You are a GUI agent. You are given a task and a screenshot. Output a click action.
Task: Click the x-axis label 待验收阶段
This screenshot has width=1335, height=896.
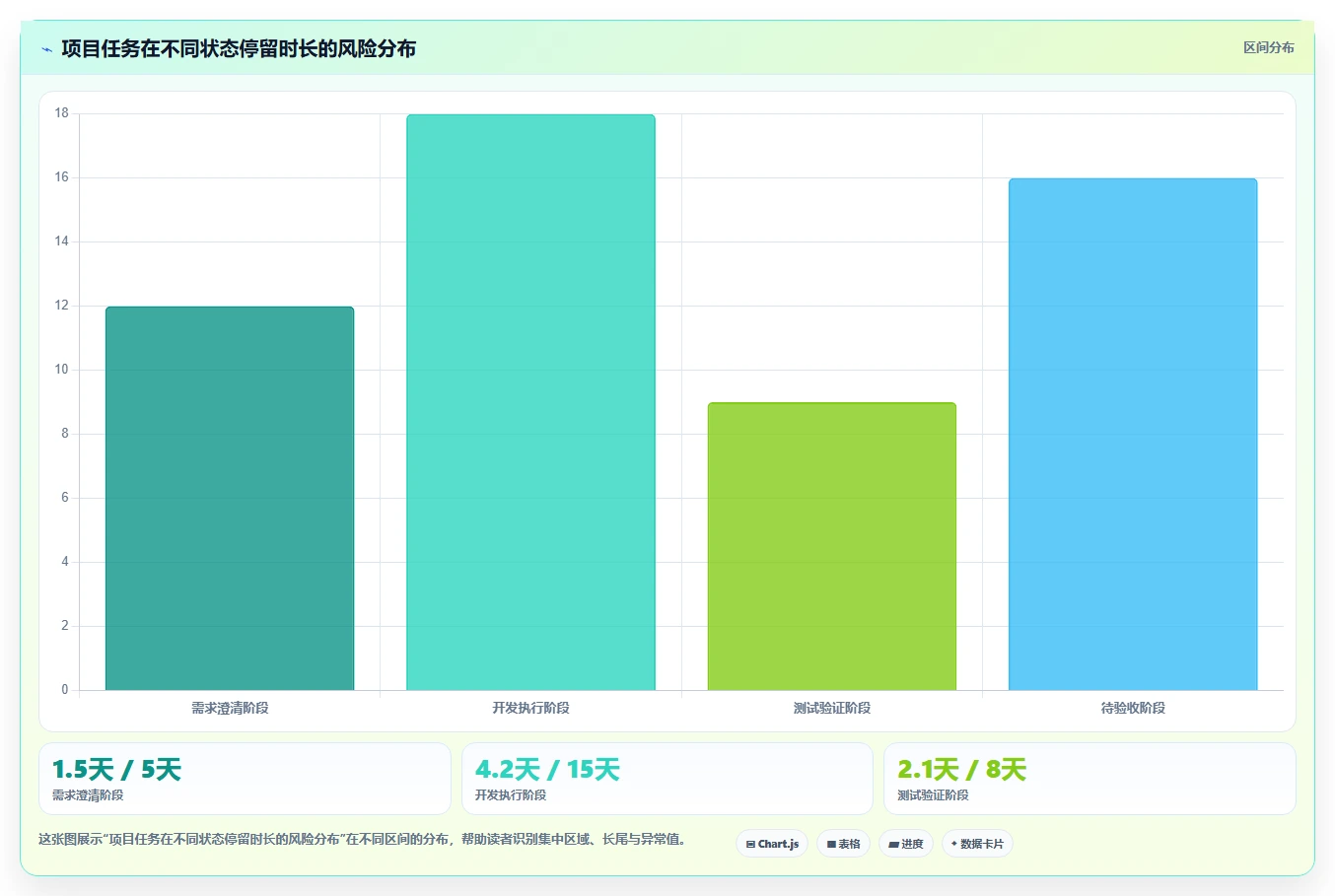click(1133, 708)
